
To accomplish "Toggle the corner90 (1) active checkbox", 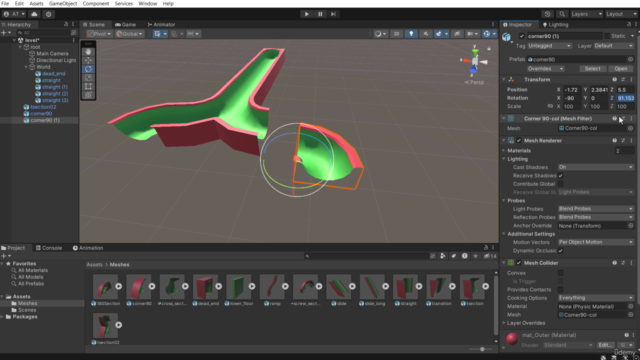I will 521,36.
